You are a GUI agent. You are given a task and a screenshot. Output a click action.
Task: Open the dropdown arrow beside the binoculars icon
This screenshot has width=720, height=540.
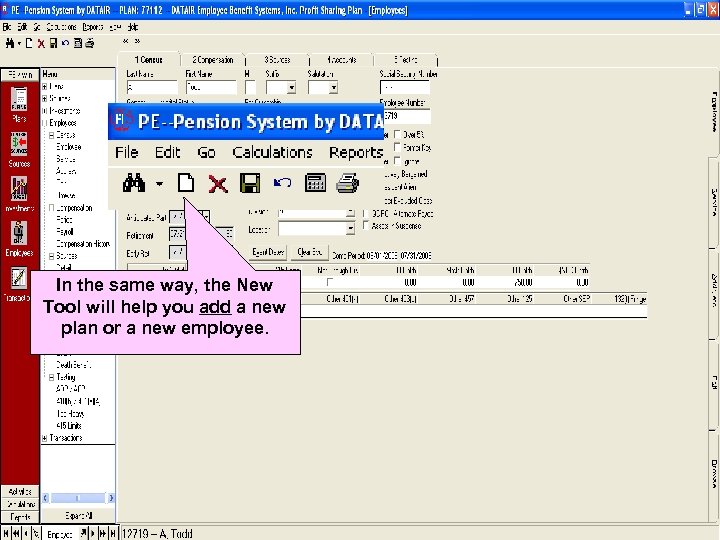tap(18, 44)
